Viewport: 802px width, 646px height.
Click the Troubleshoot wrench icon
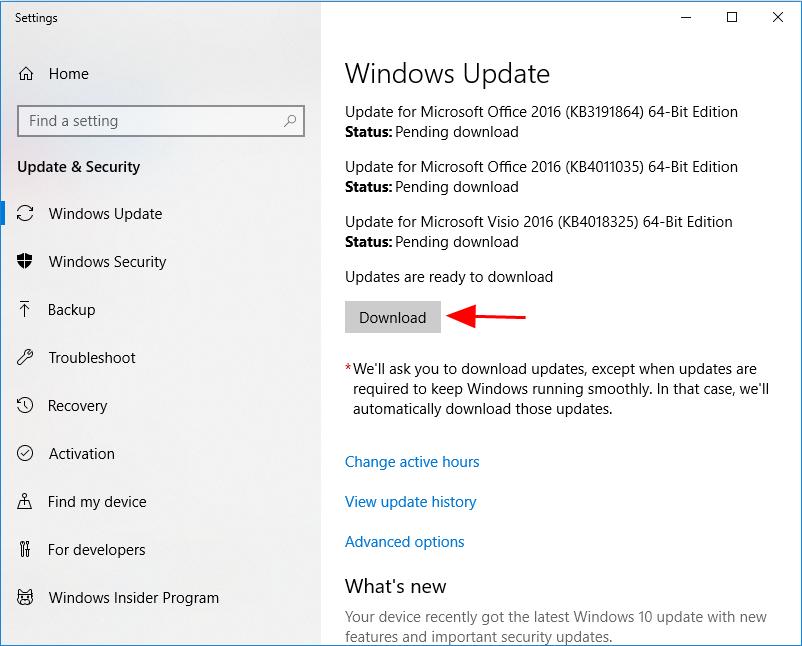coord(25,357)
